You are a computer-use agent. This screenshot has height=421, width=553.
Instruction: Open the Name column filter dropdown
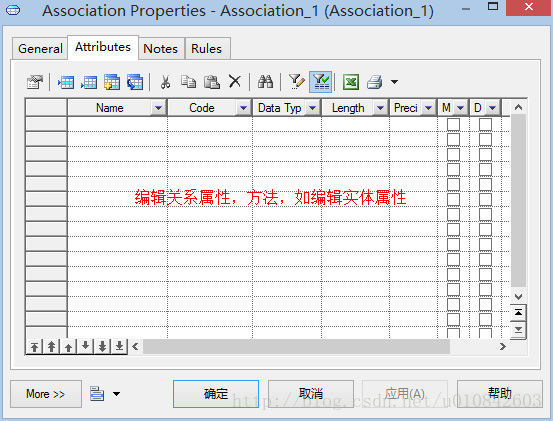tap(158, 108)
